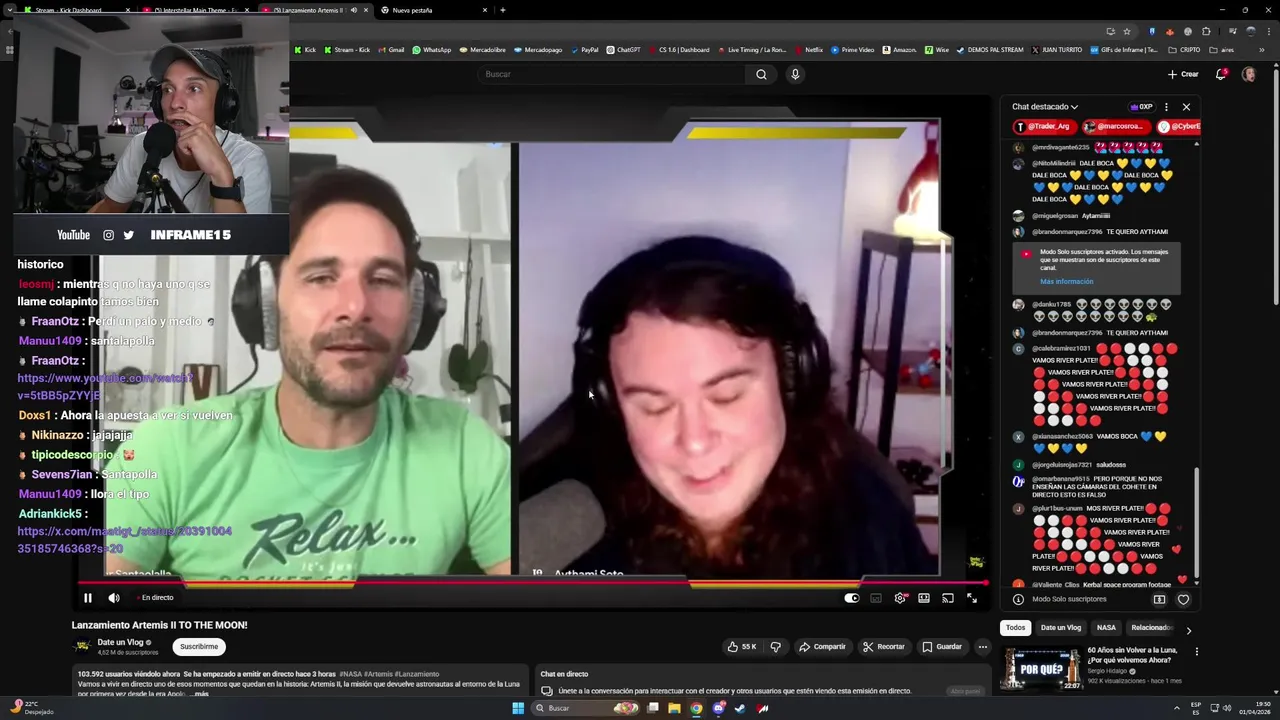This screenshot has height=720, width=1280.
Task: Toggle subtitles button in player
Action: pyautogui.click(x=876, y=598)
